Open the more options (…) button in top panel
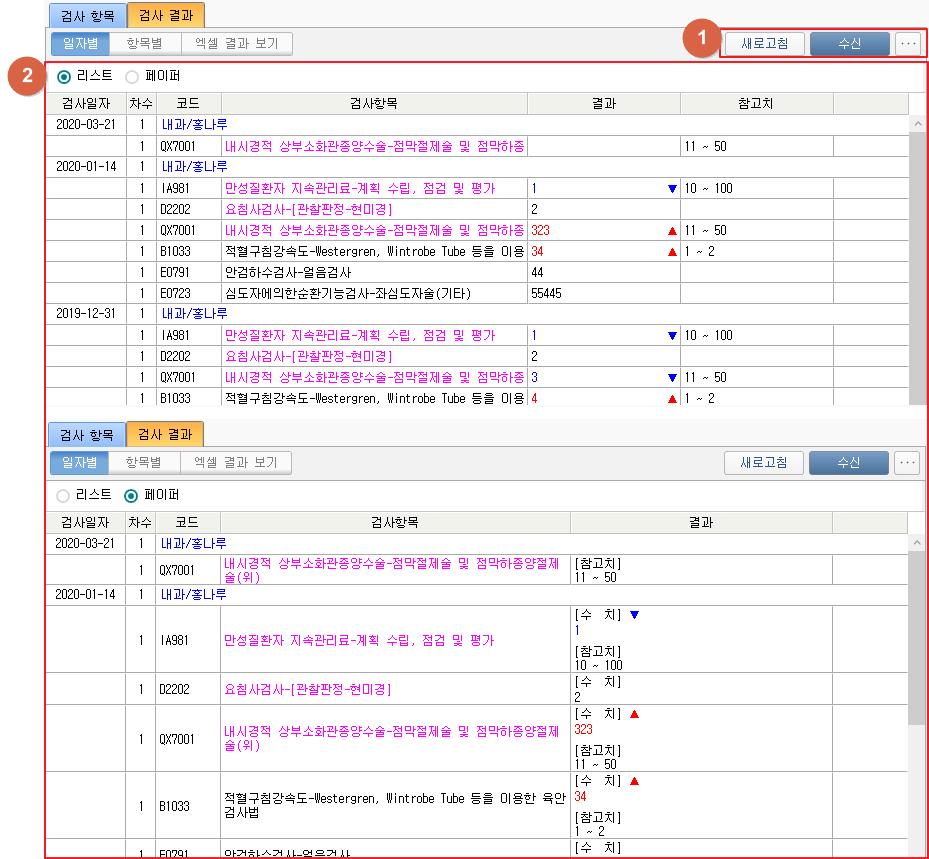The height and width of the screenshot is (859, 929). pyautogui.click(x=907, y=43)
